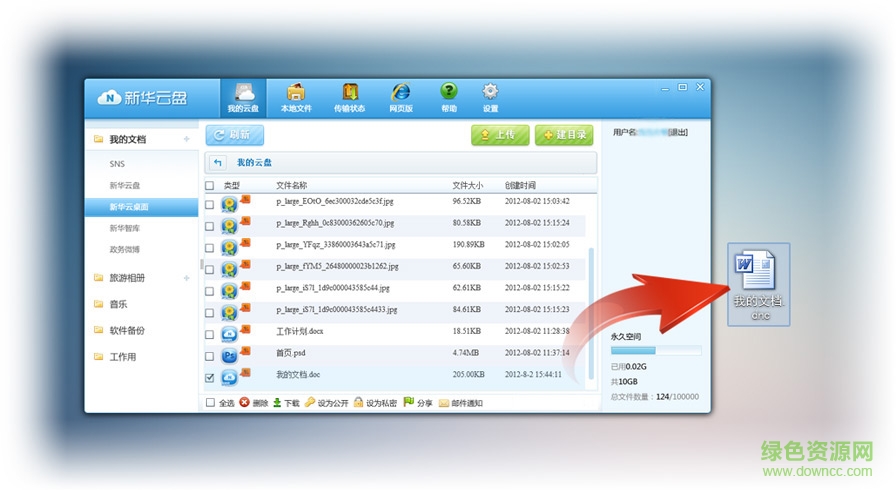Screen dimensions: 896x490
Task: Uncheck the box for 我的文档.doc
Action: coord(210,378)
